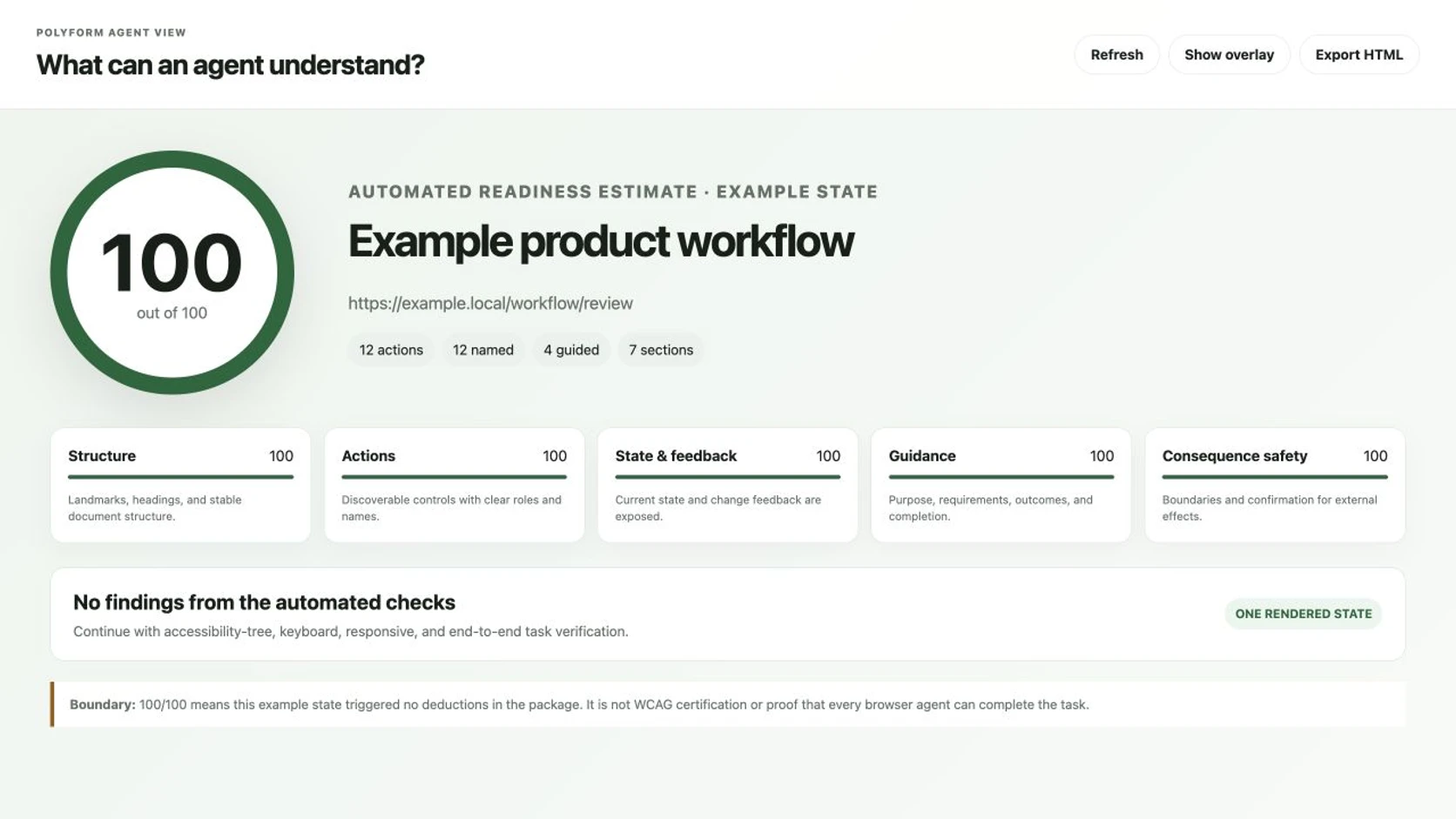1456x819 pixels.
Task: Click the 'Current state and change feedback' description
Action: pos(718,507)
